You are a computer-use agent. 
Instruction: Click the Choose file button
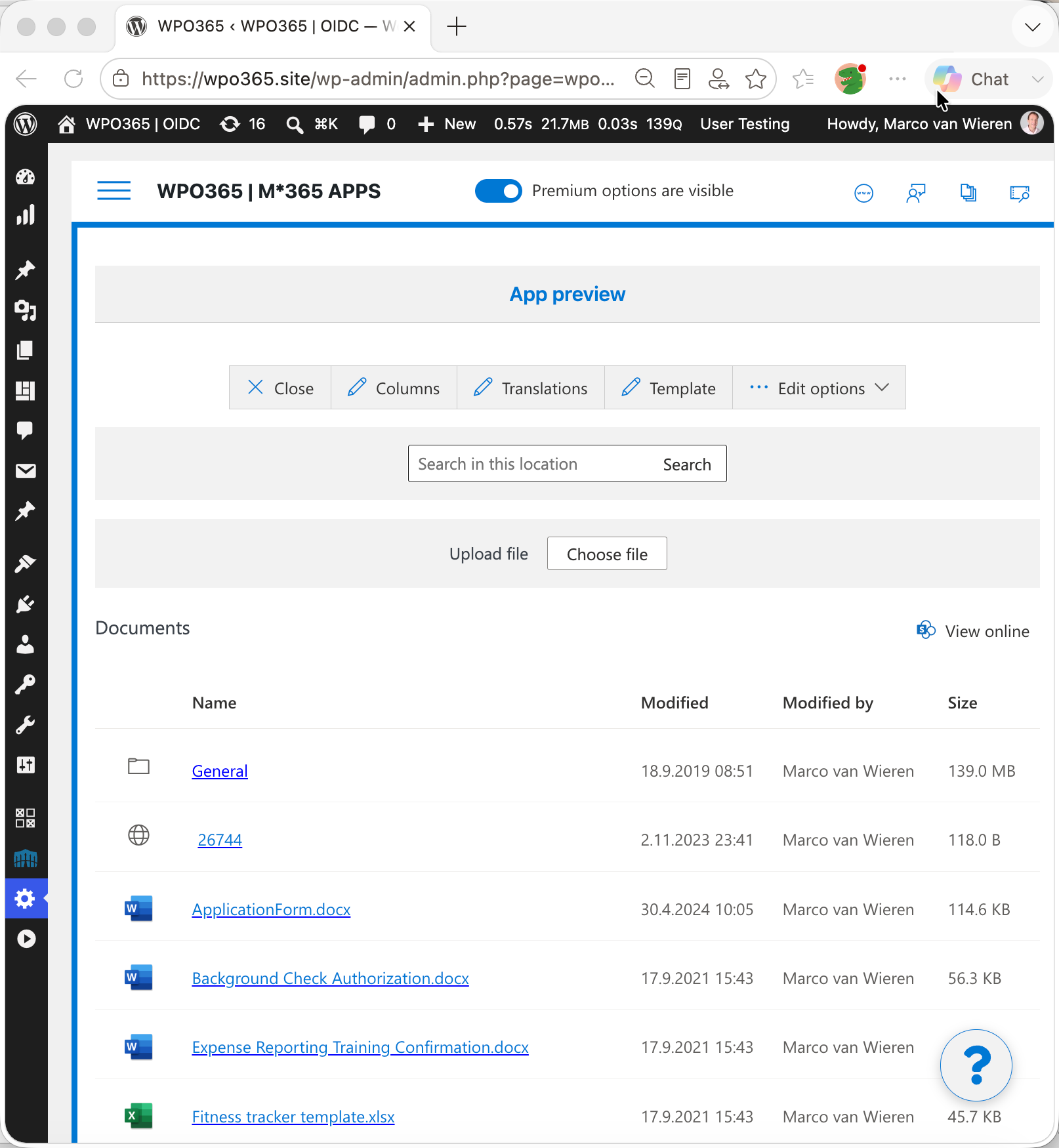[607, 554]
